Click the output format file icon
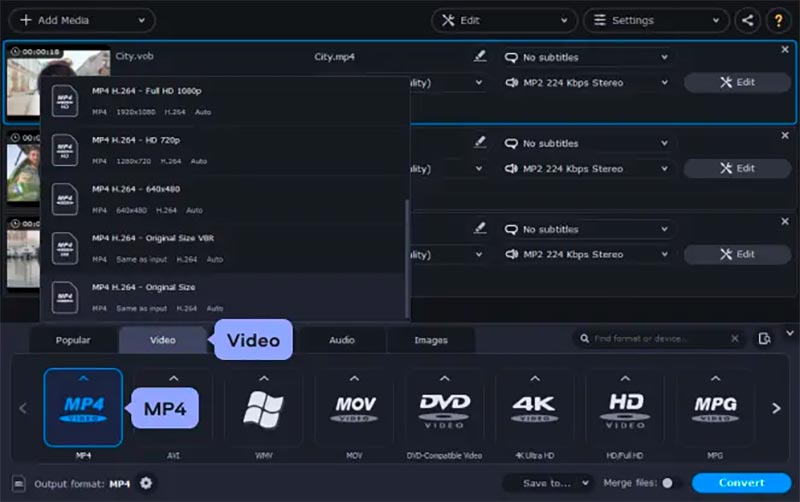The height and width of the screenshot is (502, 800). tap(19, 483)
